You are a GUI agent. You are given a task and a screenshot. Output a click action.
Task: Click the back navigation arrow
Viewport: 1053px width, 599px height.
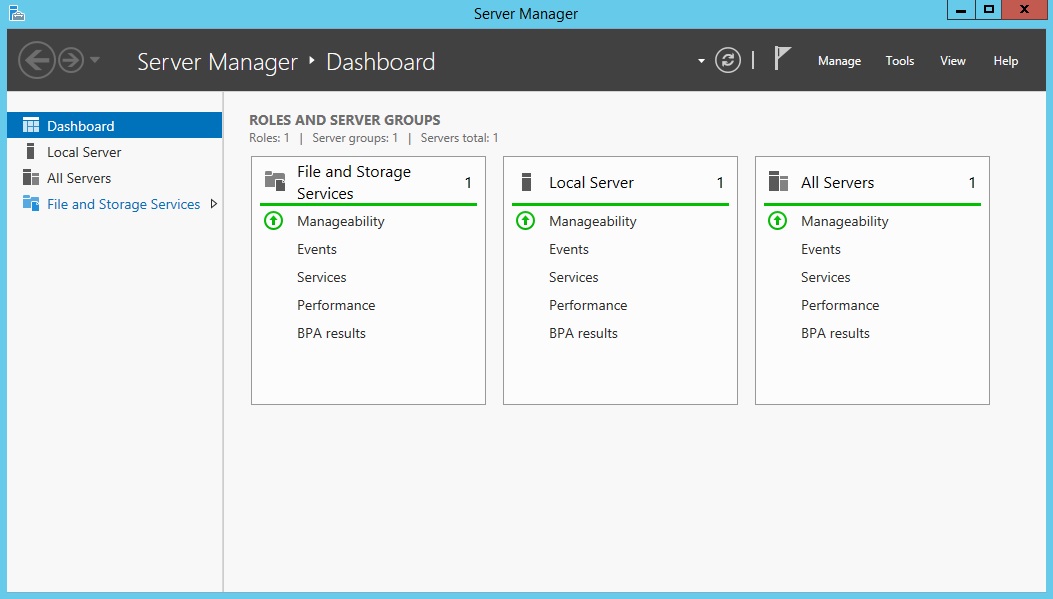pos(36,61)
